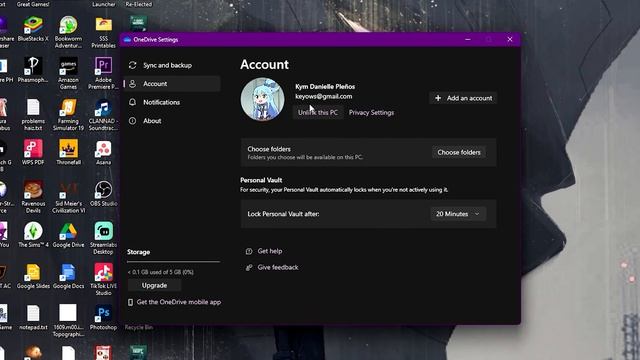Open The Sims 4 desktop icon
The image size is (640, 360).
pos(33,235)
